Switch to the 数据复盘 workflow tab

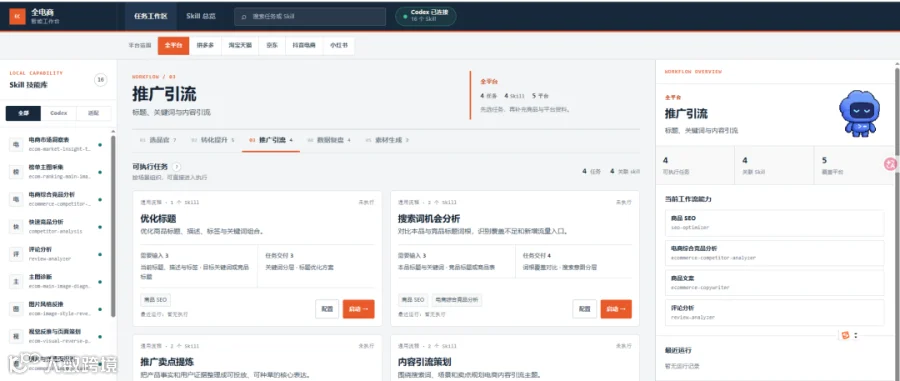pos(329,139)
